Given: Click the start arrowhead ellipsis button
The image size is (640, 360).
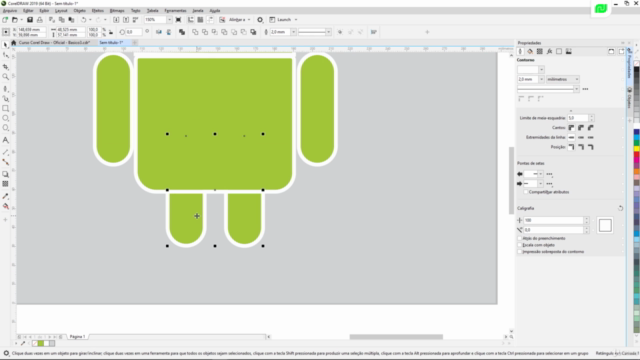Looking at the screenshot, I should click(549, 174).
